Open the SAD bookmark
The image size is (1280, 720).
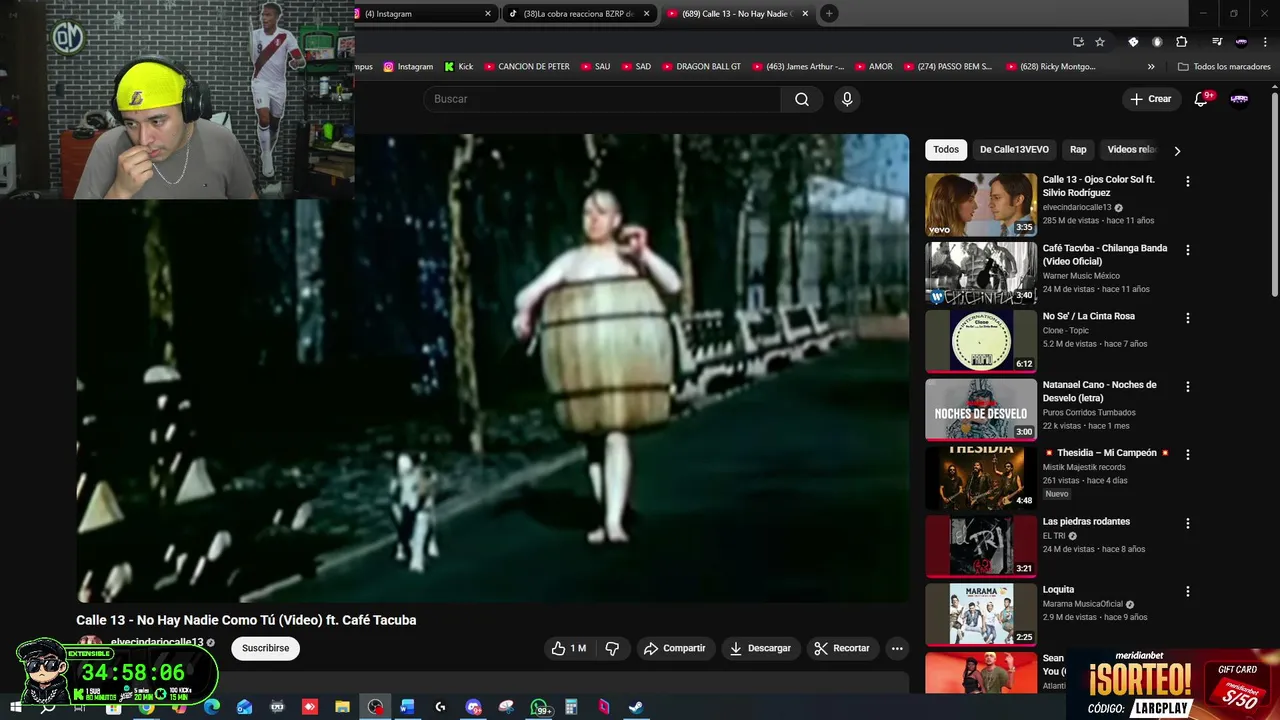pyautogui.click(x=636, y=67)
